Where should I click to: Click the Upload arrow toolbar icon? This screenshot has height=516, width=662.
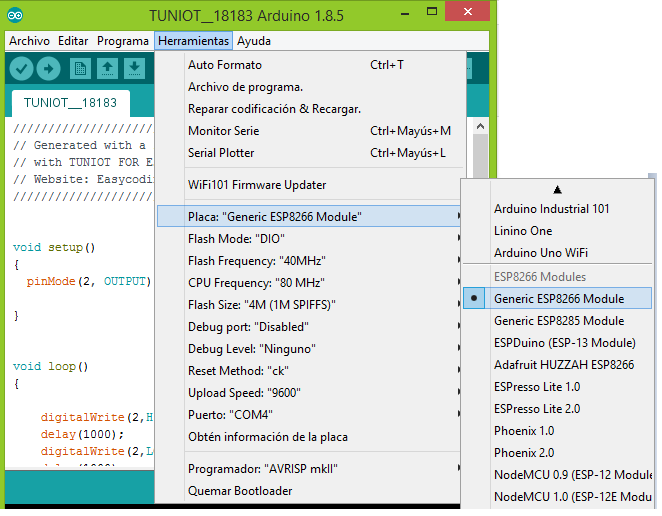point(49,68)
